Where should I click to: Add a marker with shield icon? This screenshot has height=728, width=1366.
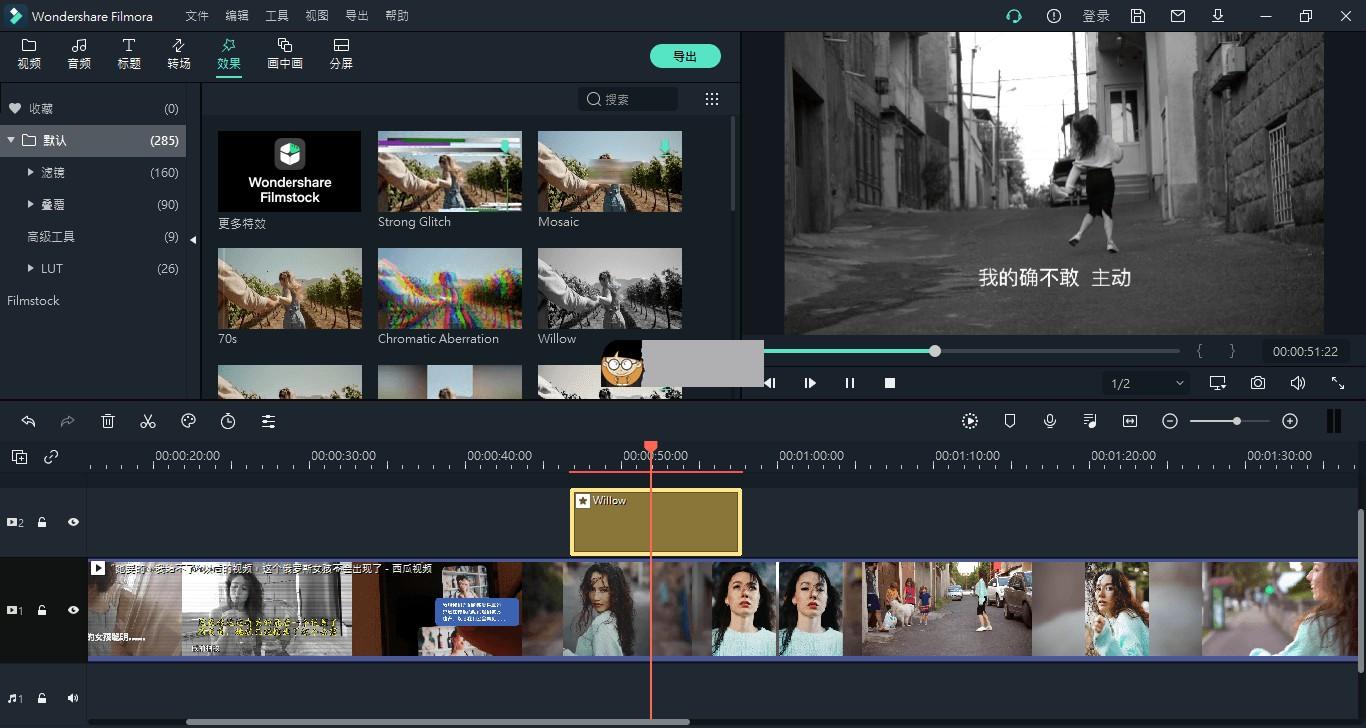(1010, 421)
